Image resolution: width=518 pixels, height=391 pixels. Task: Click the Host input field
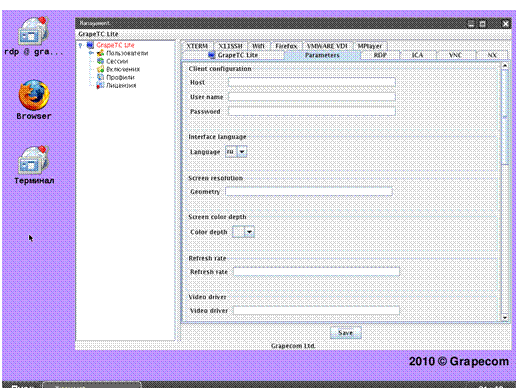click(312, 82)
